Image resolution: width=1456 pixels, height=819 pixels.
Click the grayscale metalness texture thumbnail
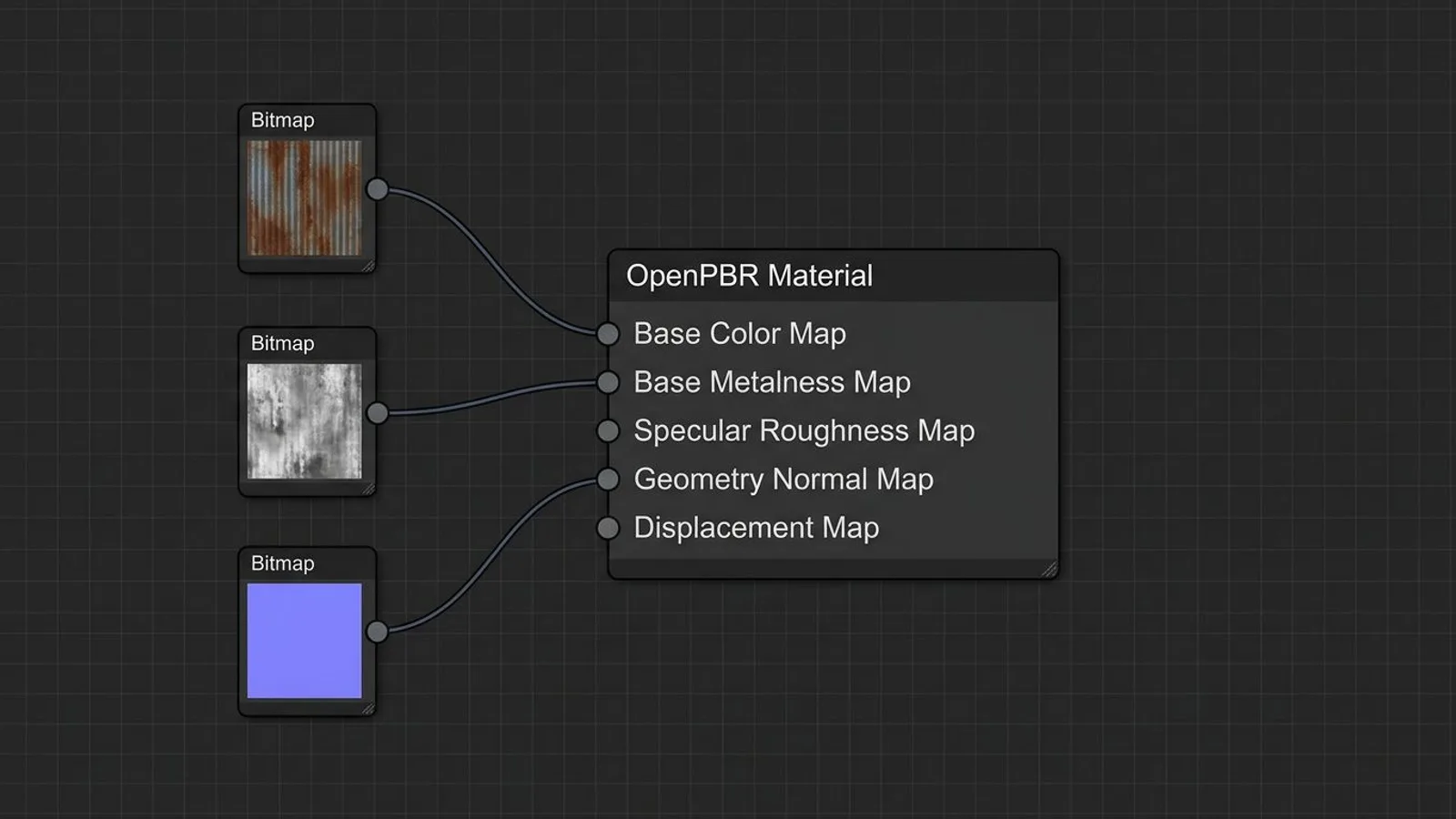coord(304,420)
